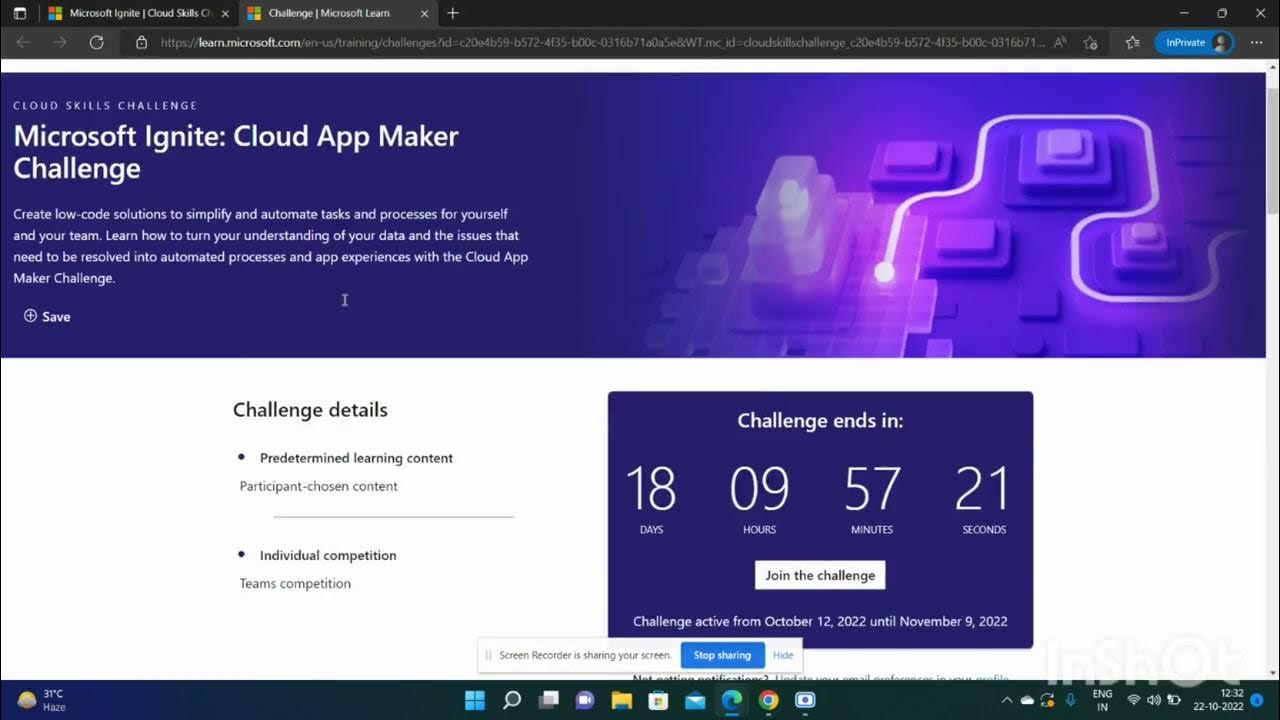Click the 57 minutes countdown value
1280x720 pixels.
872,489
